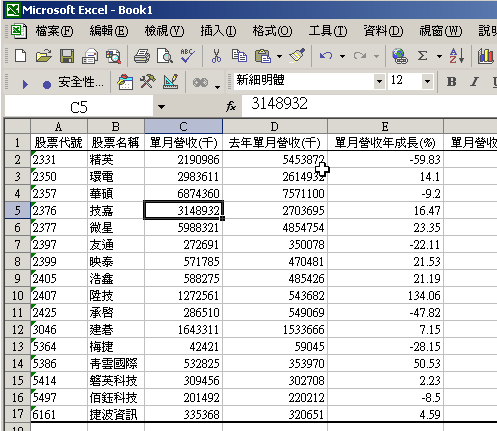Click the Redo arrow icon

(x=360, y=56)
